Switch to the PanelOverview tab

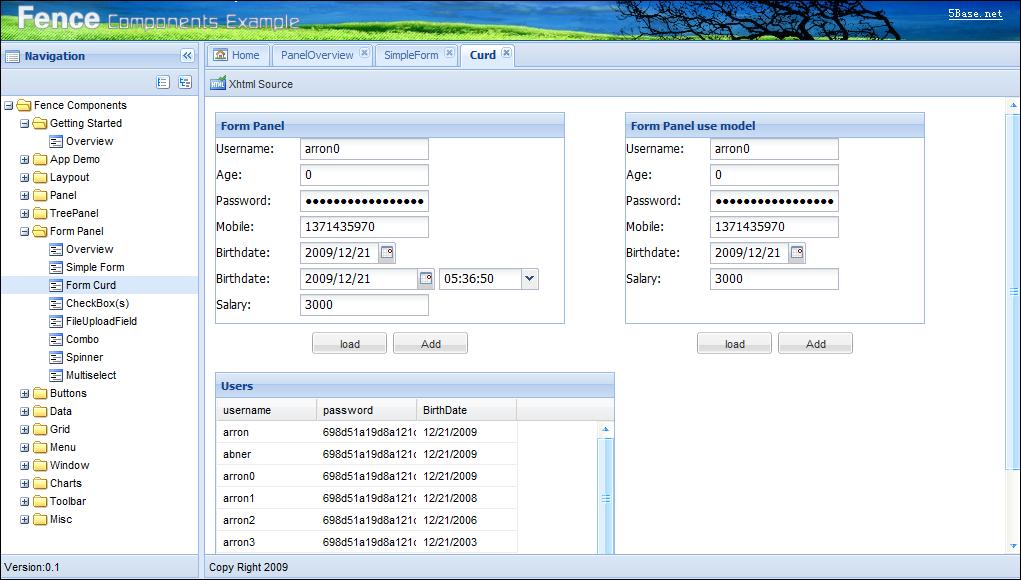tap(318, 56)
